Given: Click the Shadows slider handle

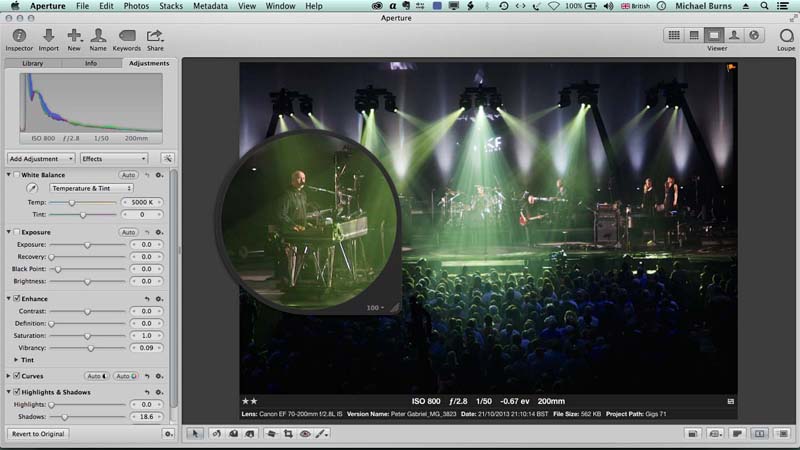Looking at the screenshot, I should (x=64, y=417).
